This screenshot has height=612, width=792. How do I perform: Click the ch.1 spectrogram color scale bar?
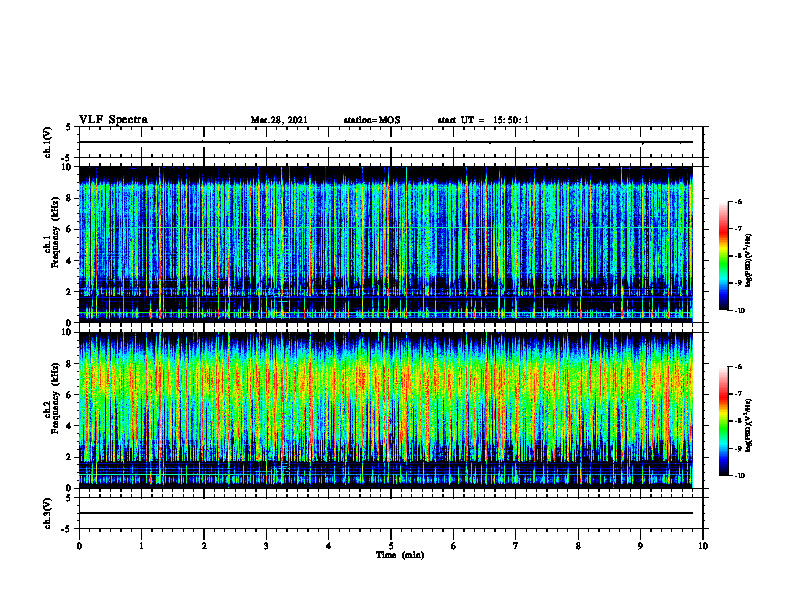pos(724,256)
